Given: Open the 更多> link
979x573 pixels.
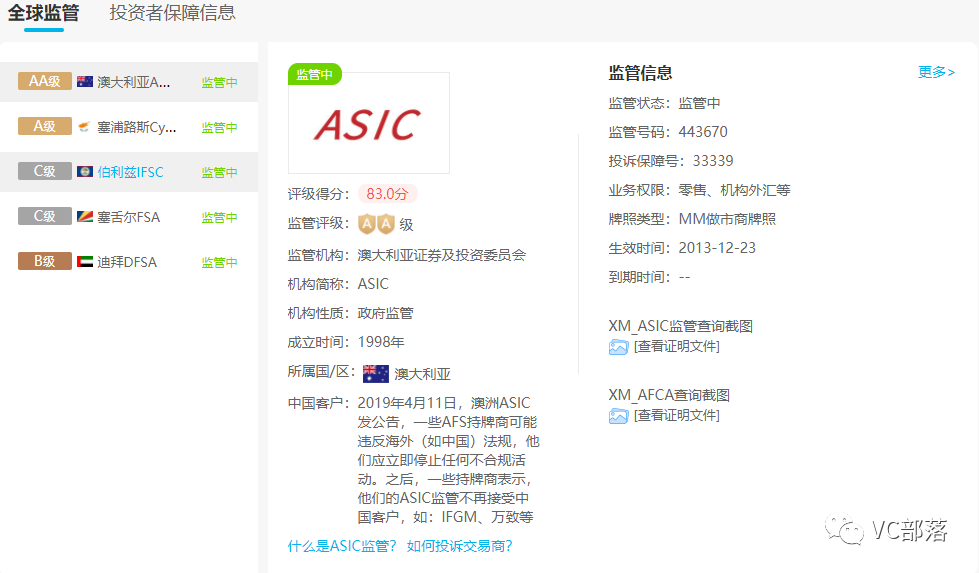Looking at the screenshot, I should (x=936, y=72).
